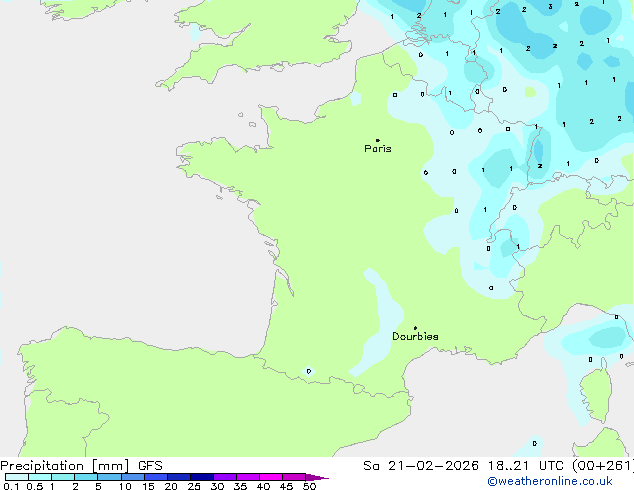Viewport: 634px width, 490px height.
Task: Open the weatheronline.co.uk copyright link
Action: click(x=550, y=481)
